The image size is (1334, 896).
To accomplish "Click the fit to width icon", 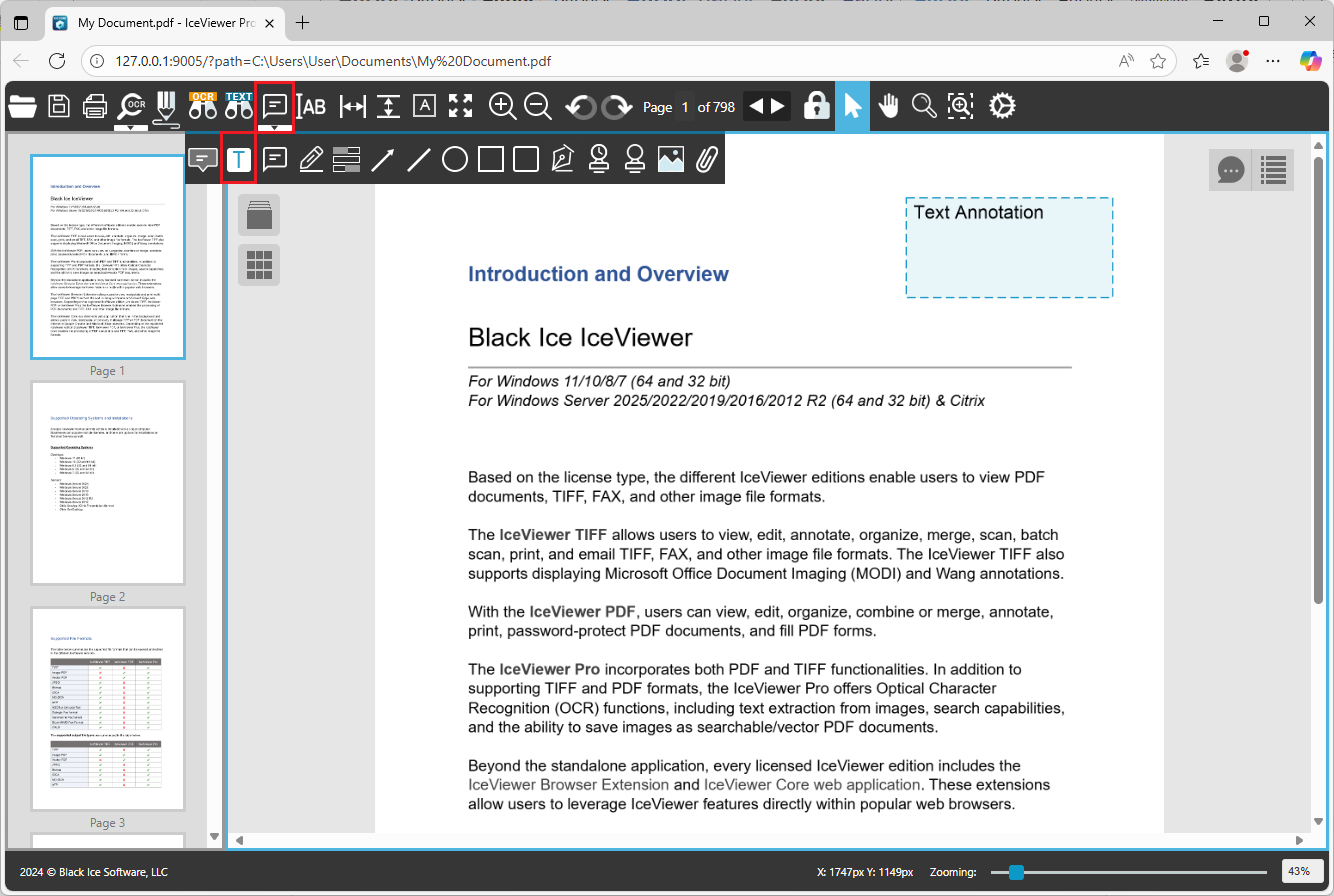I will coord(352,106).
